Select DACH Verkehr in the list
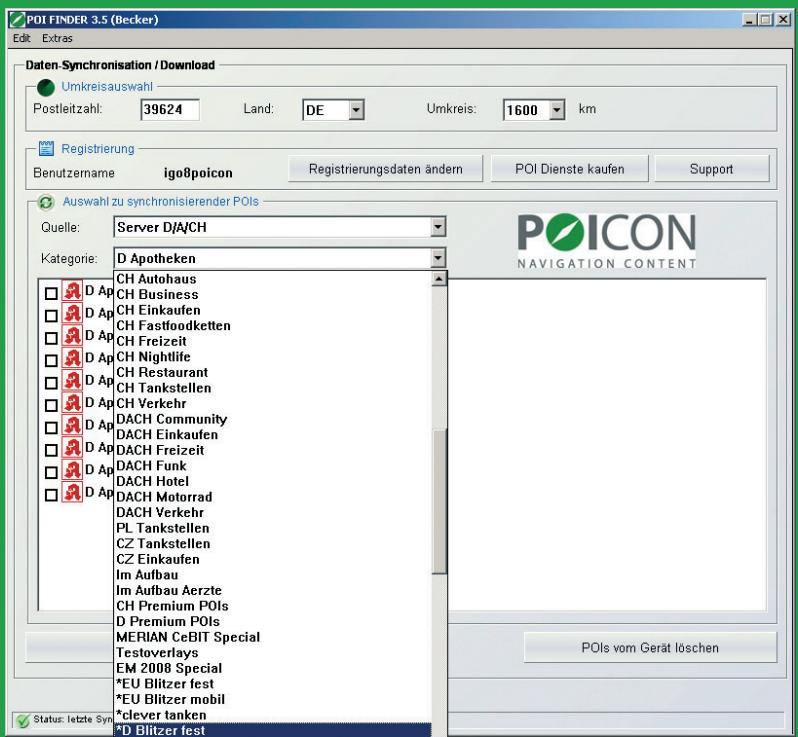This screenshot has width=798, height=737. pyautogui.click(x=273, y=513)
